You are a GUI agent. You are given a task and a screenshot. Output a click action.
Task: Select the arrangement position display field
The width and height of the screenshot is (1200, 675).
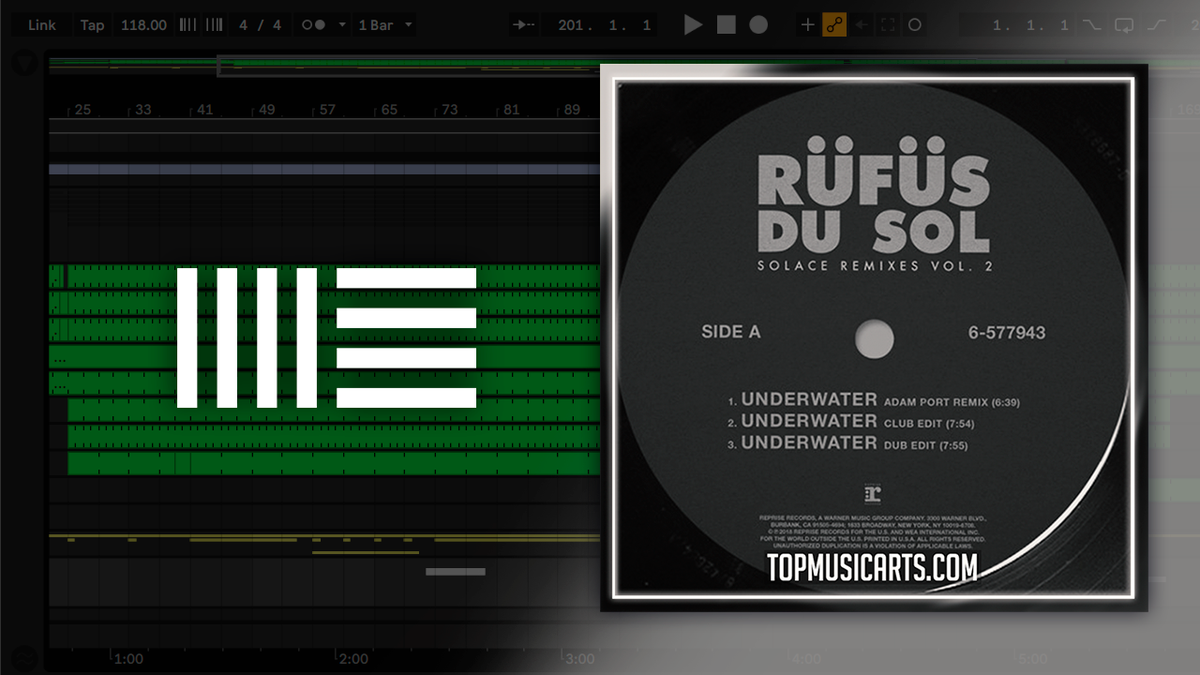tap(600, 23)
